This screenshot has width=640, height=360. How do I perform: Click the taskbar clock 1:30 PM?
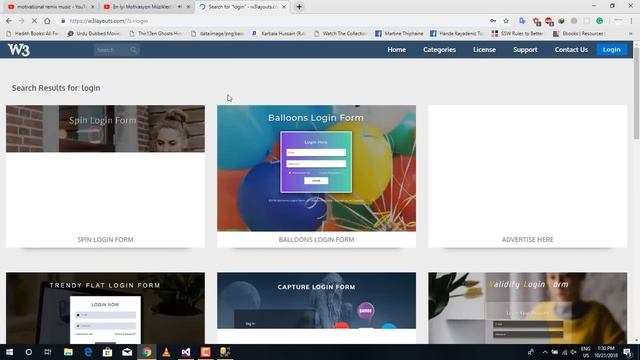tap(606, 352)
